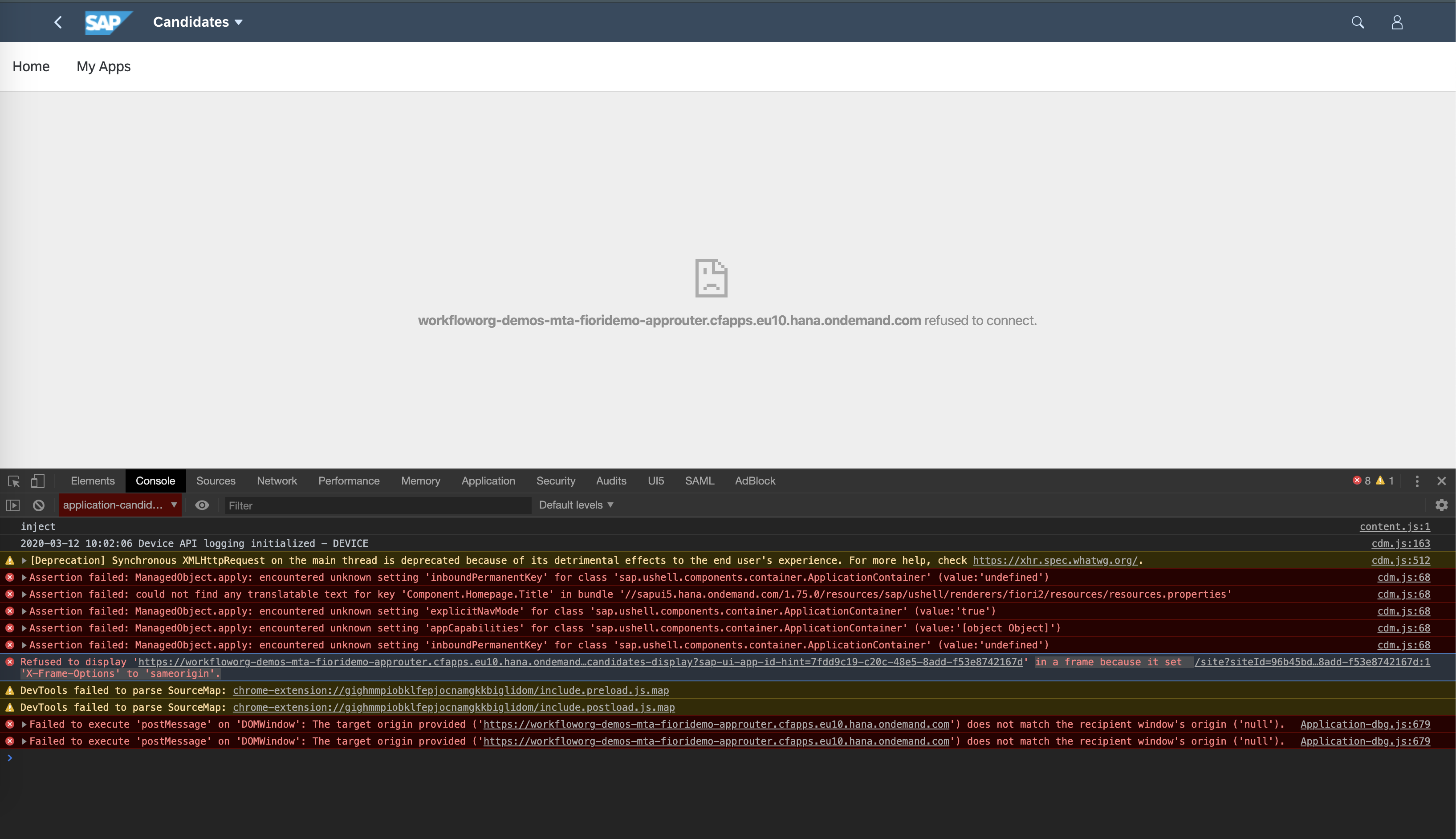This screenshot has height=839, width=1456.
Task: Show the console sidebar panel icon
Action: click(x=12, y=505)
